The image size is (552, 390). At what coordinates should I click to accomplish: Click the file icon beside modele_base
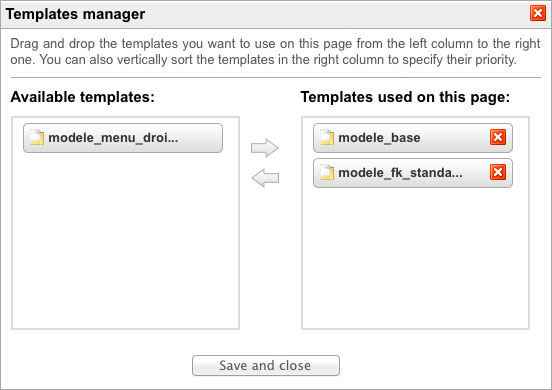pyautogui.click(x=327, y=137)
